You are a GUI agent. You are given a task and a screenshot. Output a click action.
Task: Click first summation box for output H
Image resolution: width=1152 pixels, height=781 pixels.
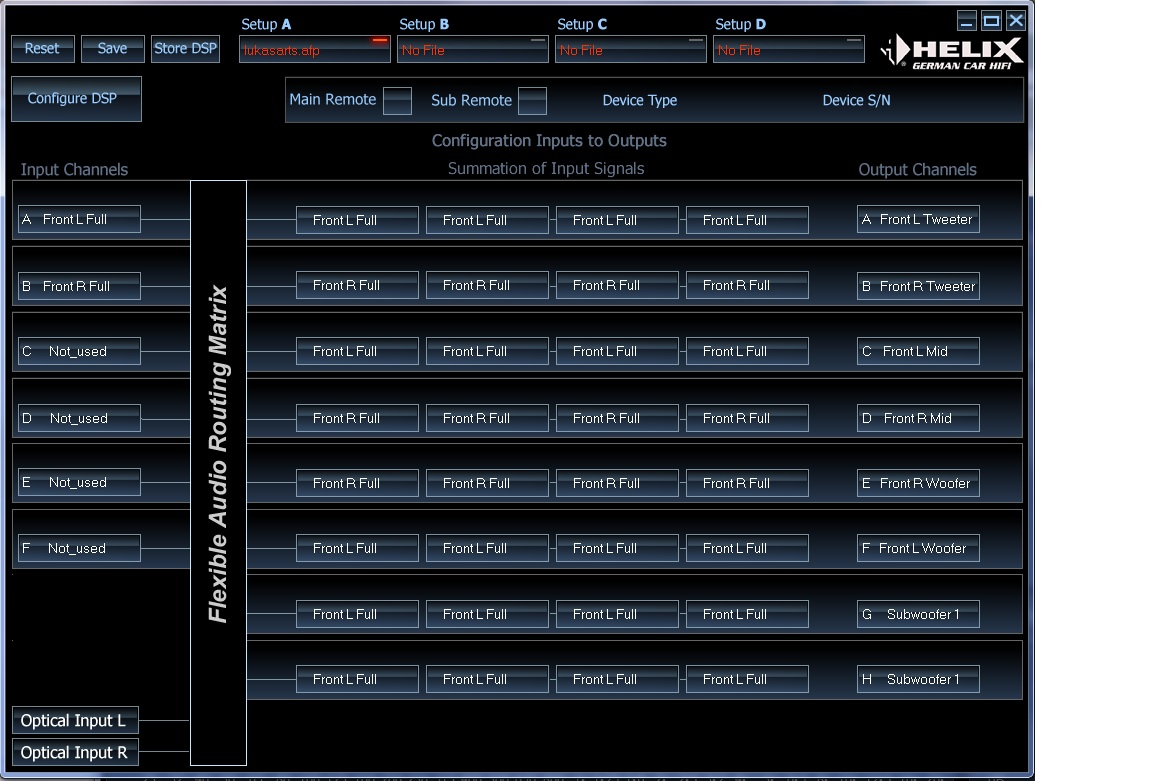(x=357, y=680)
